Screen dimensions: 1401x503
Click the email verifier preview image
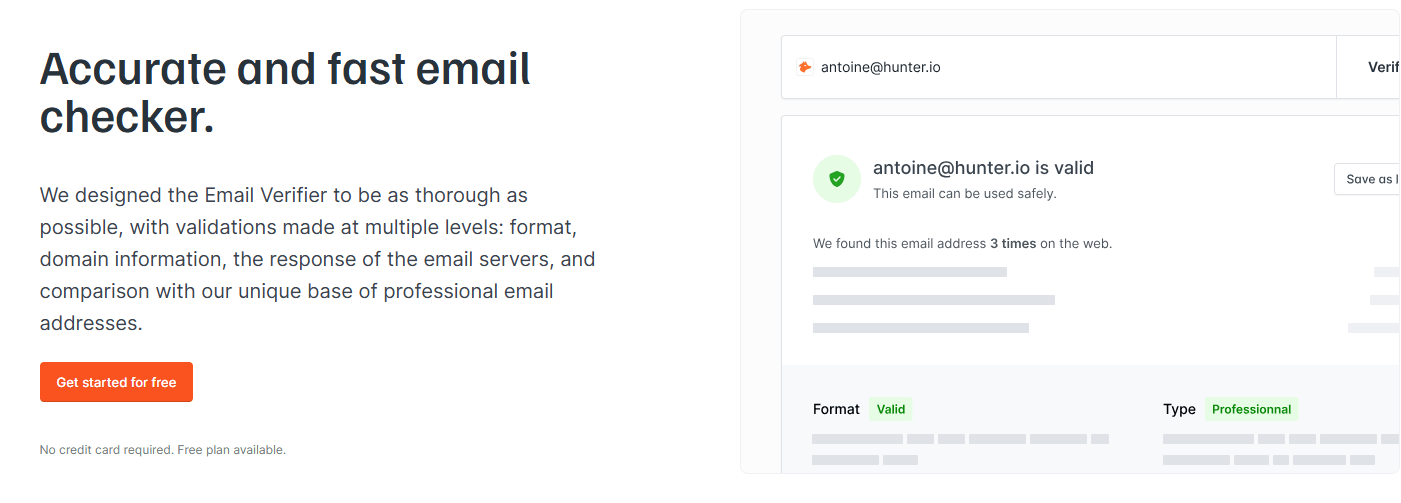click(1070, 242)
